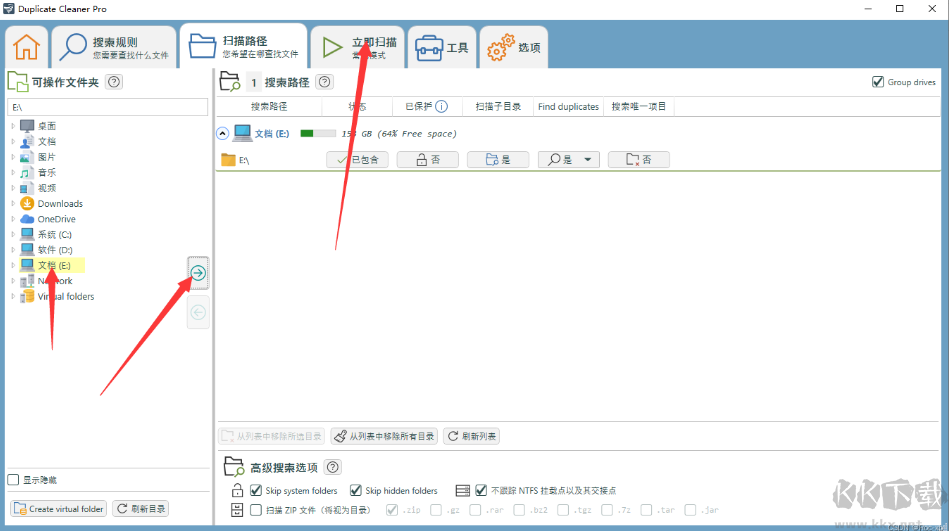Toggle 扫描子目录 是 button for E:\
This screenshot has width=949, height=531.
coord(498,160)
